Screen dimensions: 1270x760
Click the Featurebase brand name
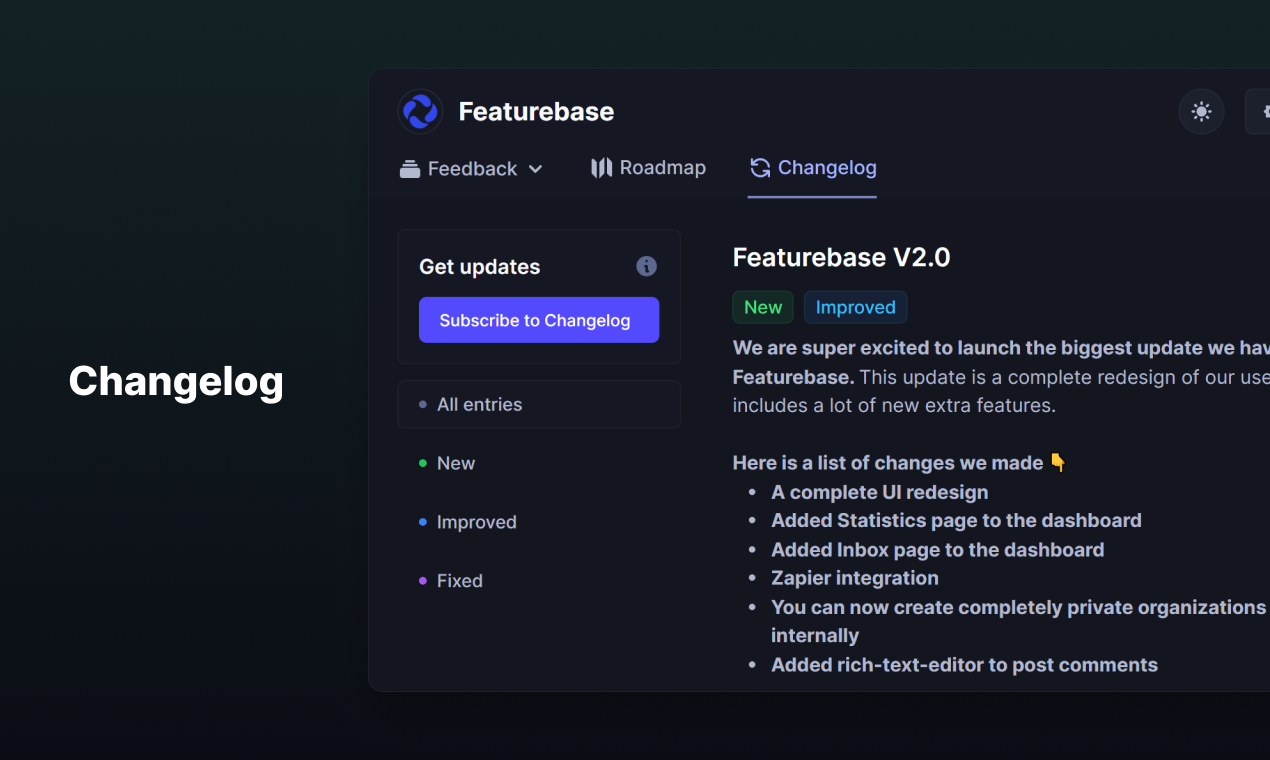[x=536, y=111]
